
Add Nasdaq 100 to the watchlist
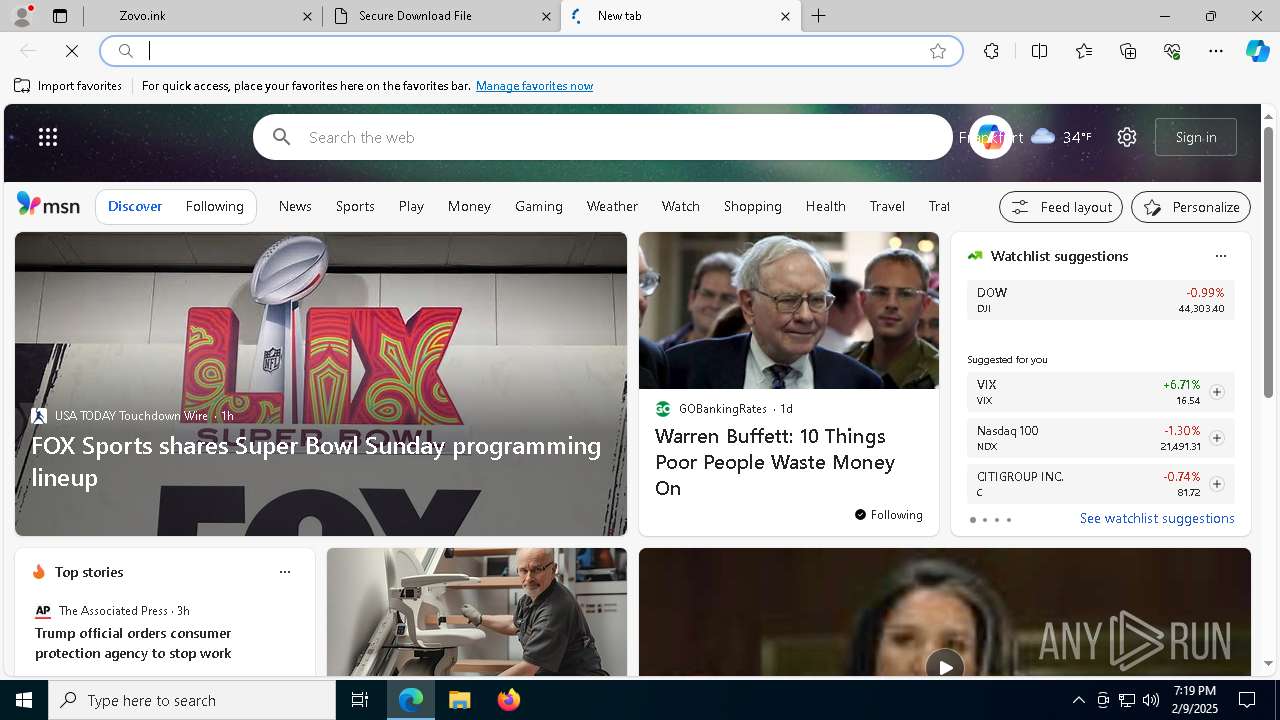(1216, 438)
